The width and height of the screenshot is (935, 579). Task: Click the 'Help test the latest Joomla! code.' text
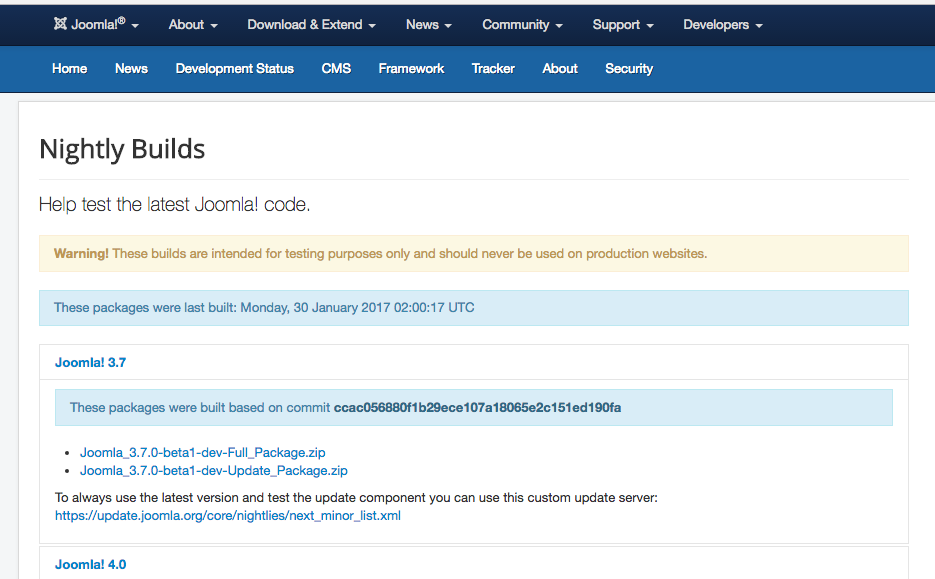[x=175, y=205]
